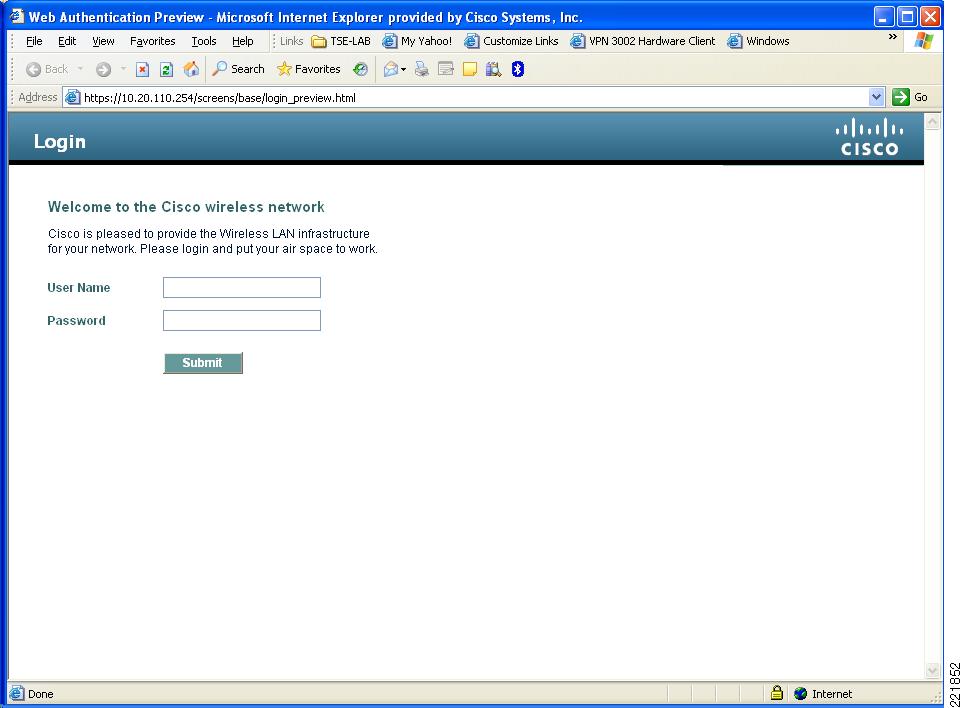Viewport: 961px width, 708px height.
Task: Open the VPN 3002 Hardware Client link
Action: pyautogui.click(x=642, y=41)
